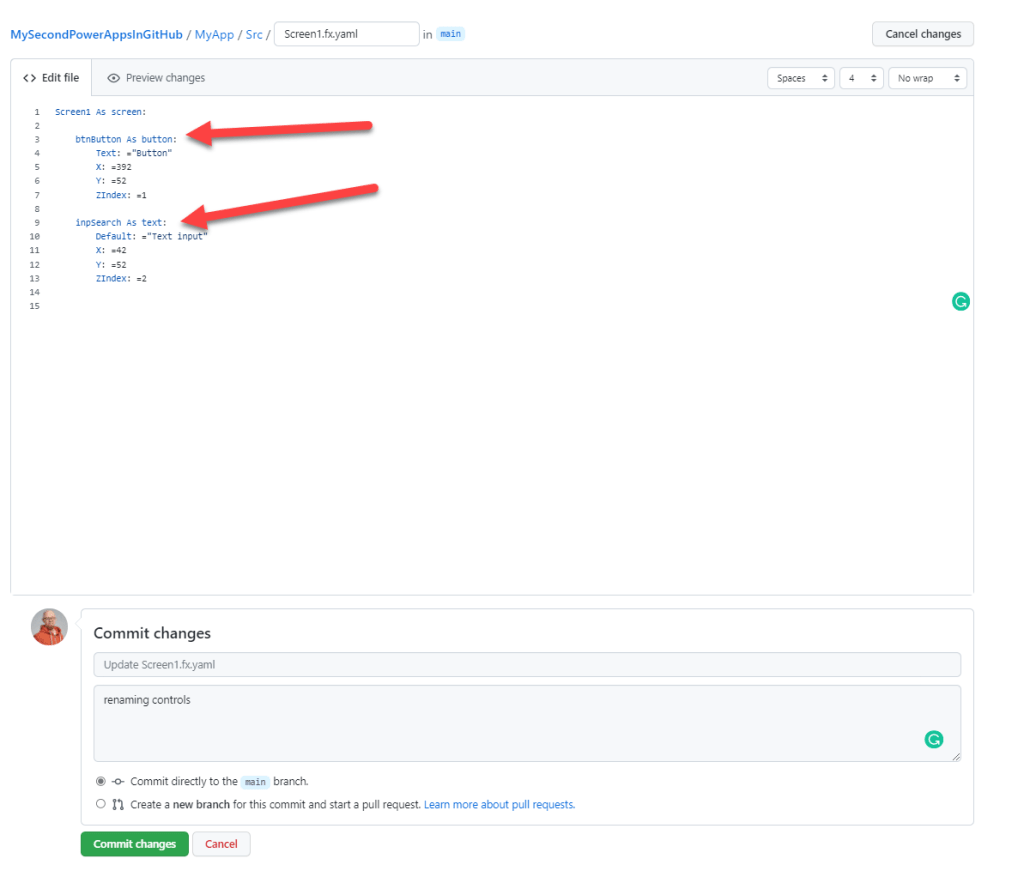The image size is (1024, 877).
Task: Click the pull request icon beside new branch option
Action: click(x=118, y=804)
